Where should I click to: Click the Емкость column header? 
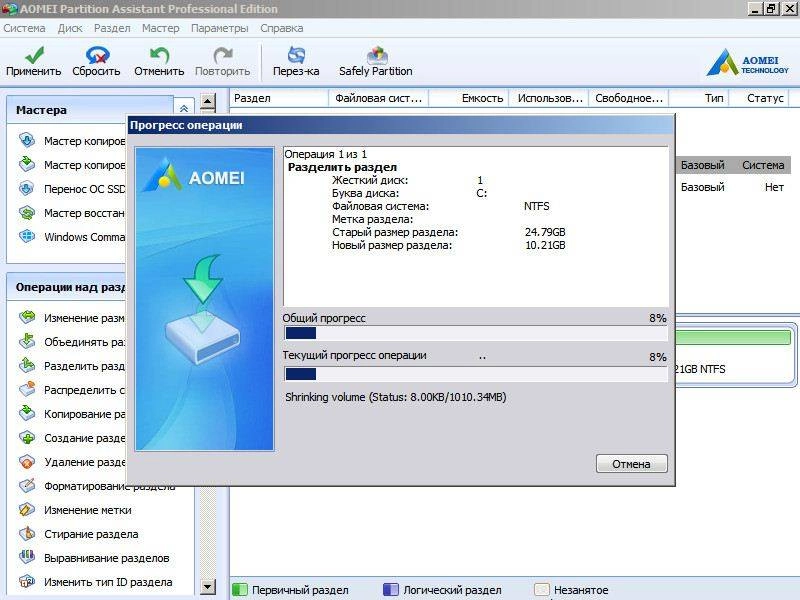470,98
